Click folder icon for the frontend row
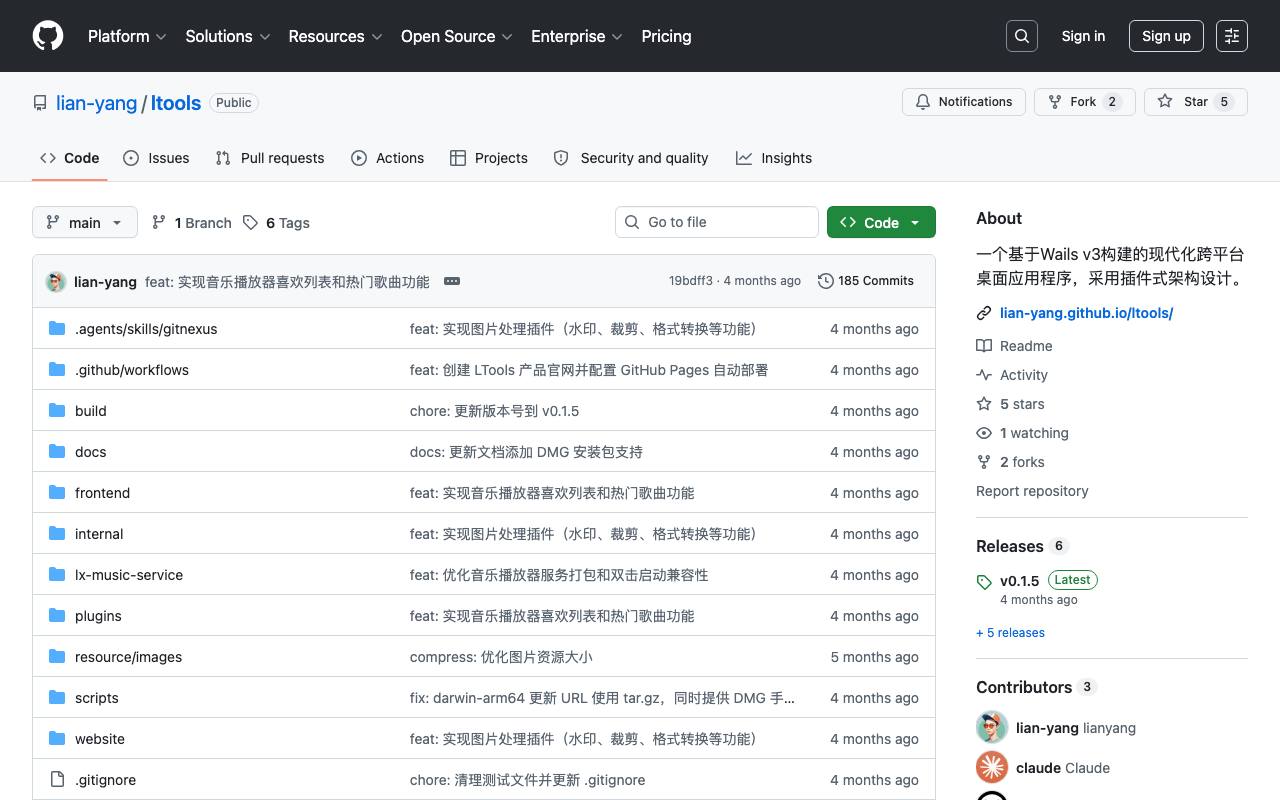 pyautogui.click(x=57, y=492)
